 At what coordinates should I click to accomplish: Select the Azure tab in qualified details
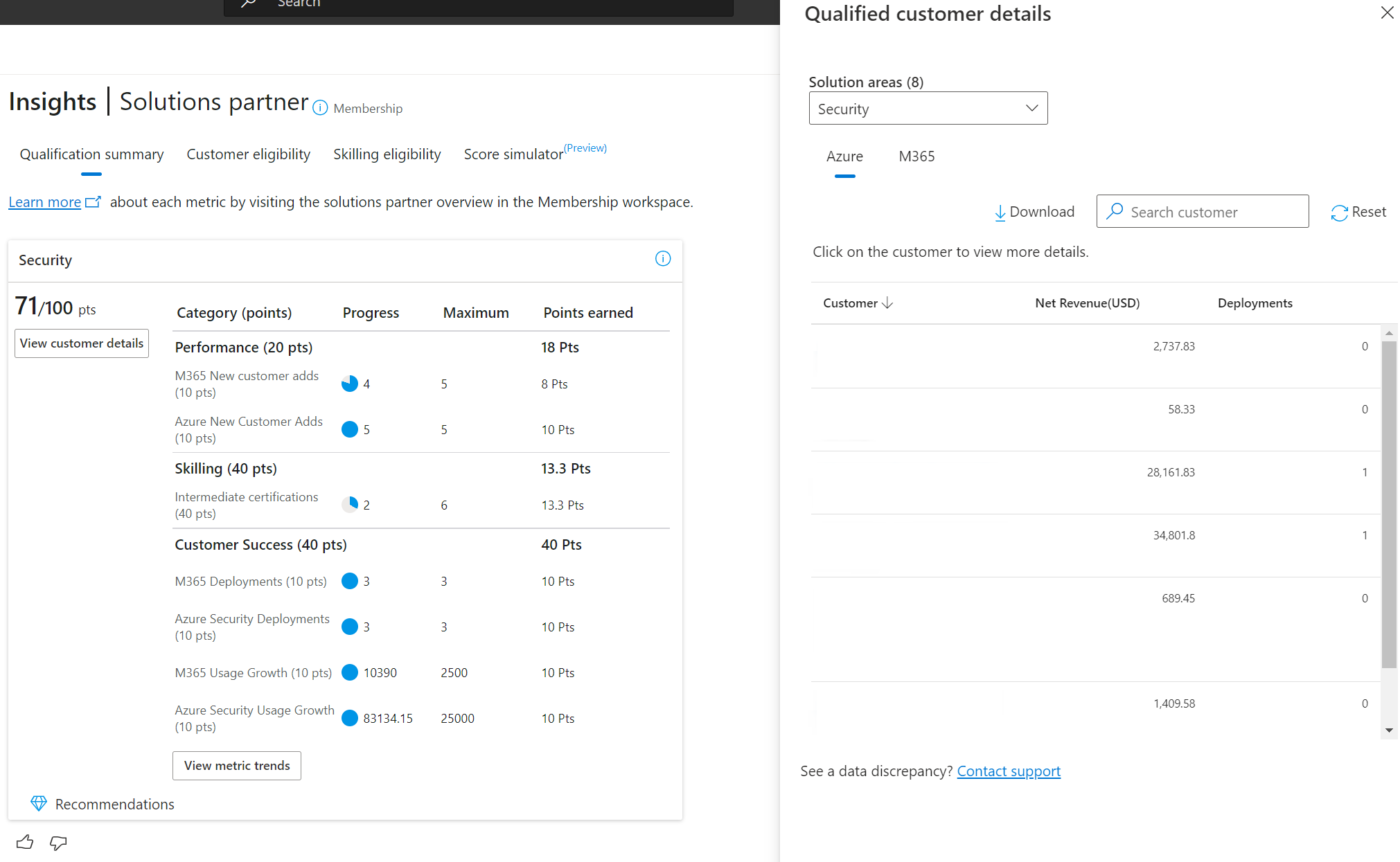tap(843, 156)
